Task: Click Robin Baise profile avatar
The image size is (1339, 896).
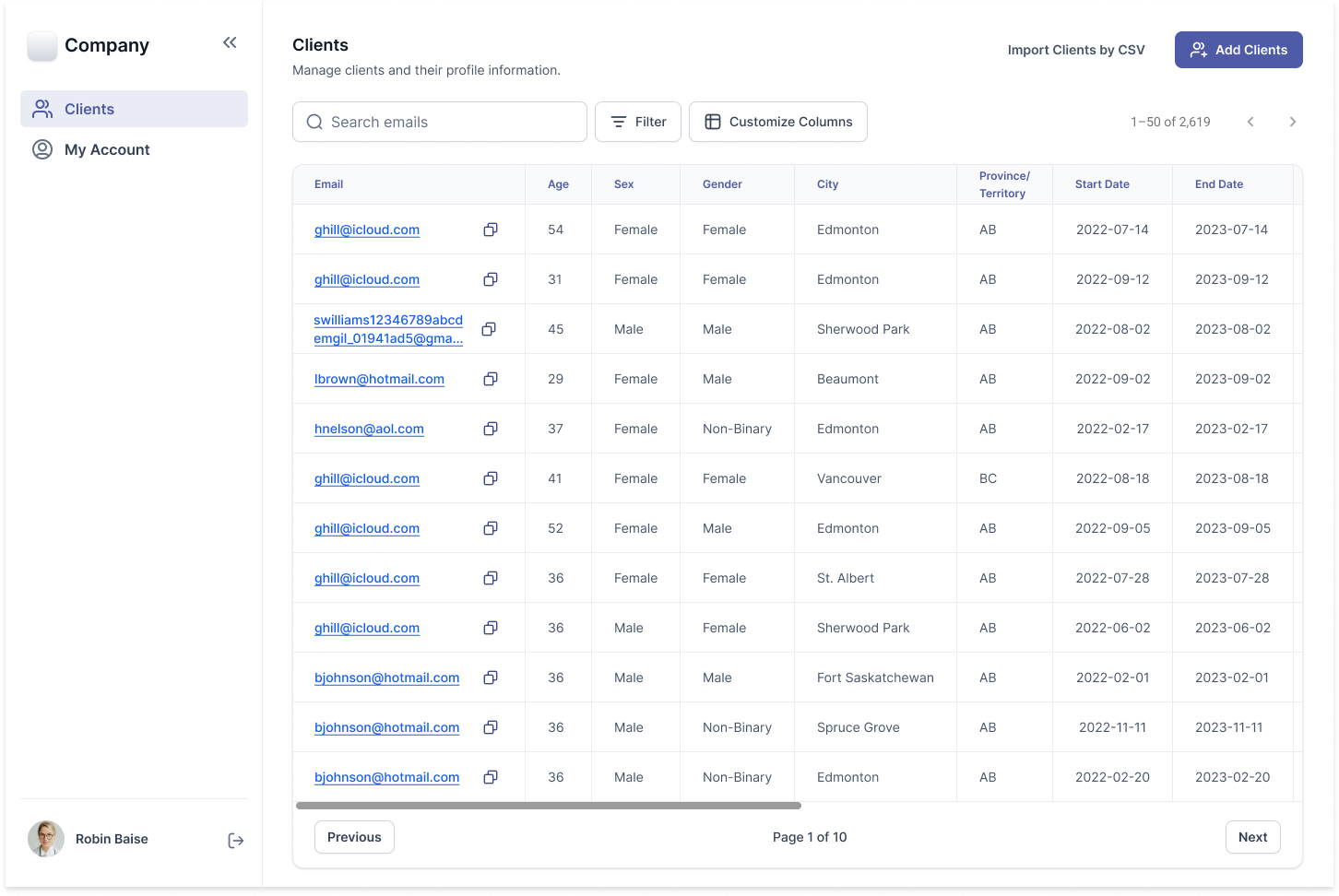Action: (x=46, y=839)
